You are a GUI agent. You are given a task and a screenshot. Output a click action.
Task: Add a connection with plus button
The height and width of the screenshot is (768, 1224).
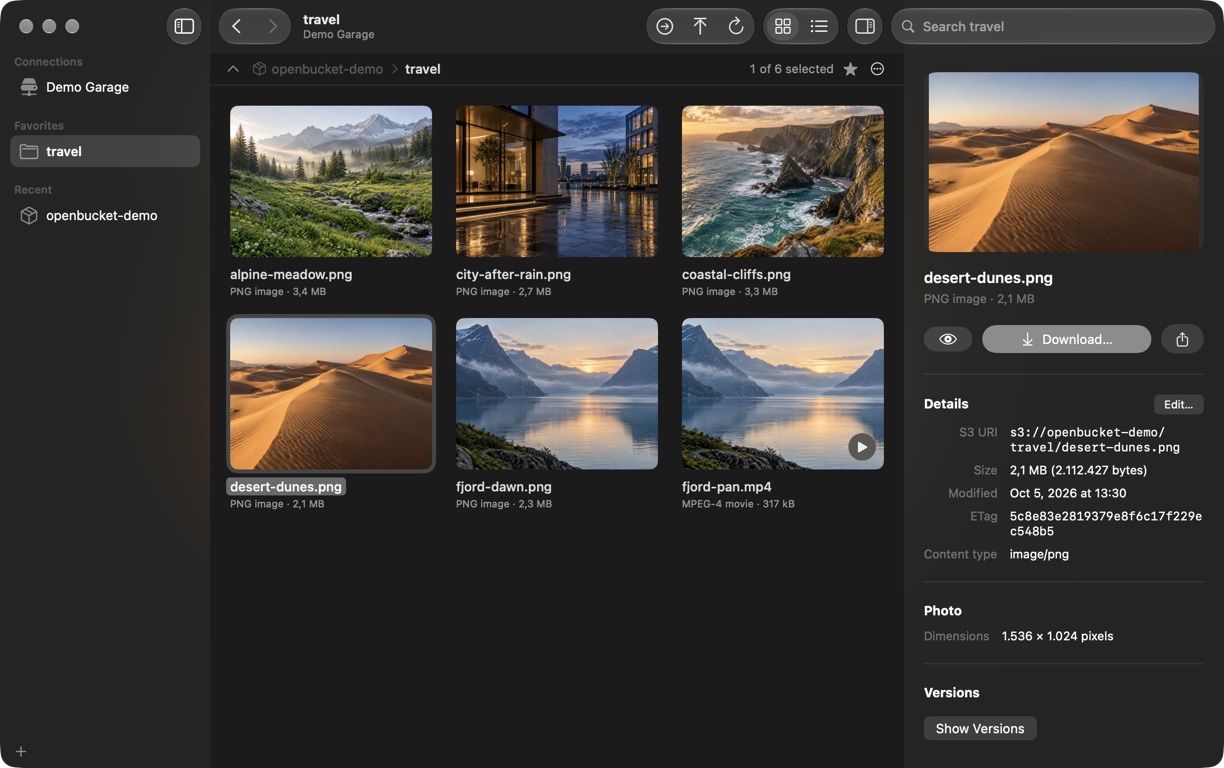(21, 751)
